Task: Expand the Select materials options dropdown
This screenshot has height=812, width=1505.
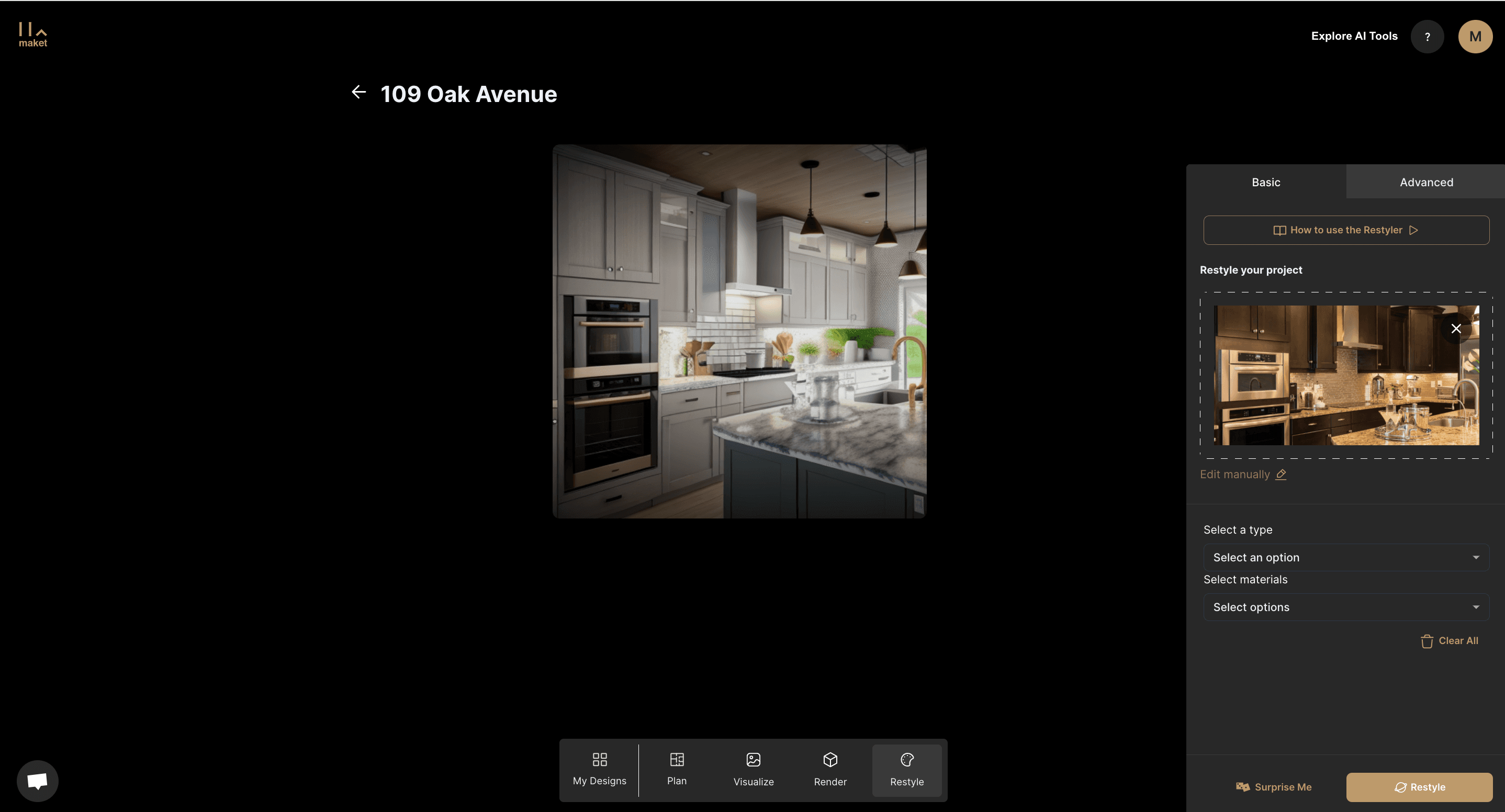Action: click(1345, 607)
